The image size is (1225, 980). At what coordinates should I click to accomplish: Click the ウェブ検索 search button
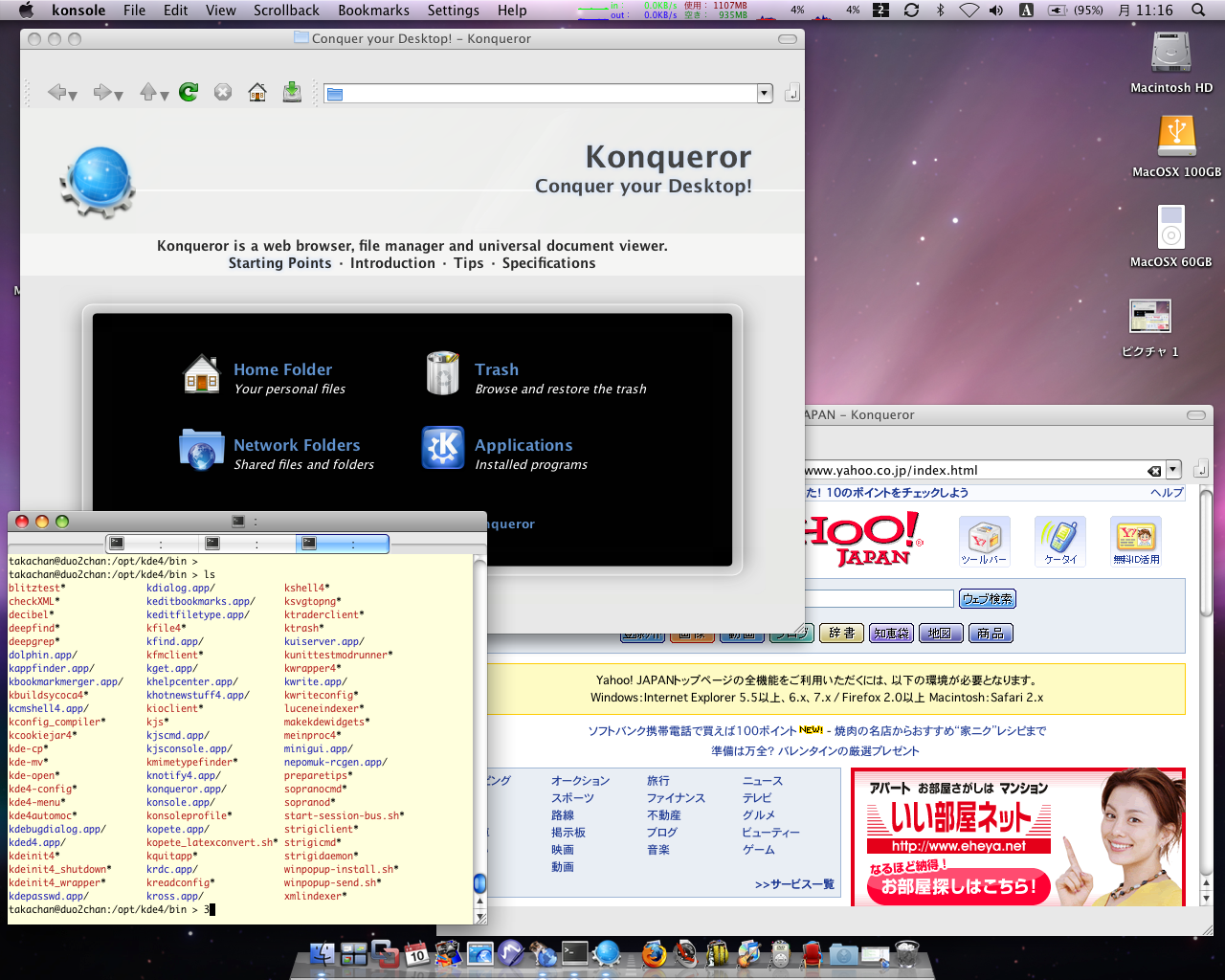tap(988, 599)
